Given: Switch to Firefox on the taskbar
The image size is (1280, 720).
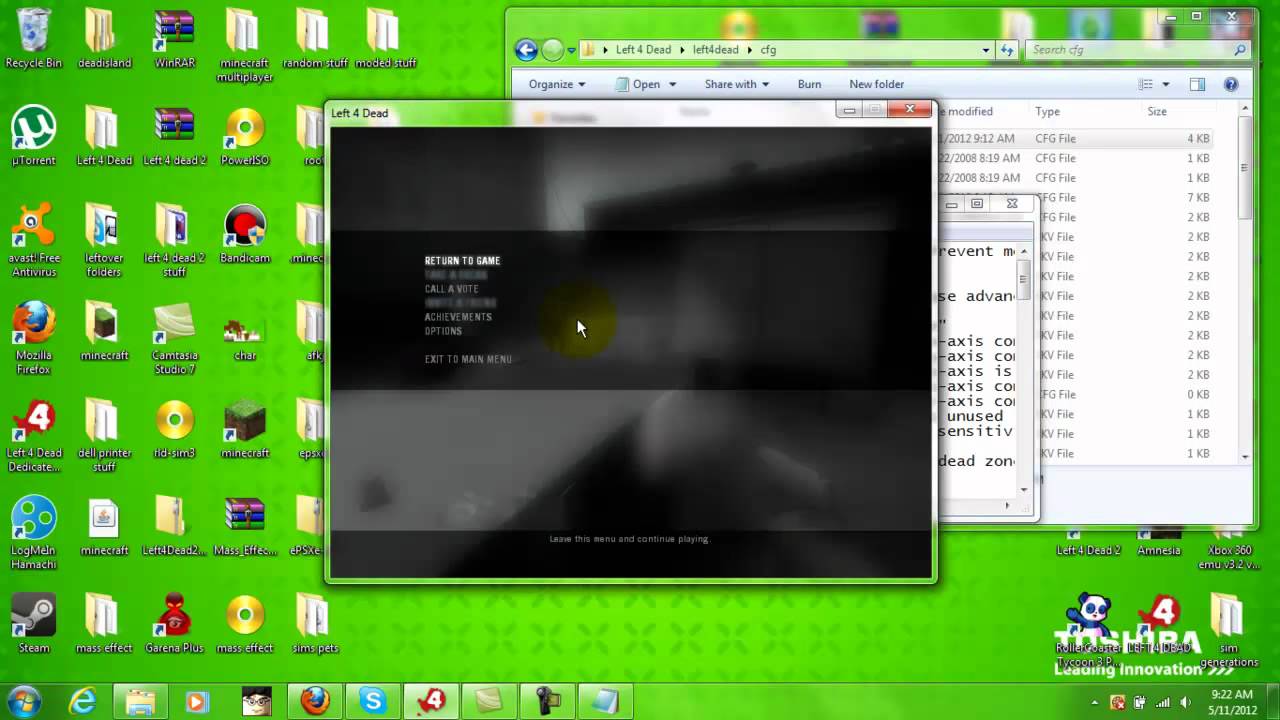Looking at the screenshot, I should (x=315, y=702).
